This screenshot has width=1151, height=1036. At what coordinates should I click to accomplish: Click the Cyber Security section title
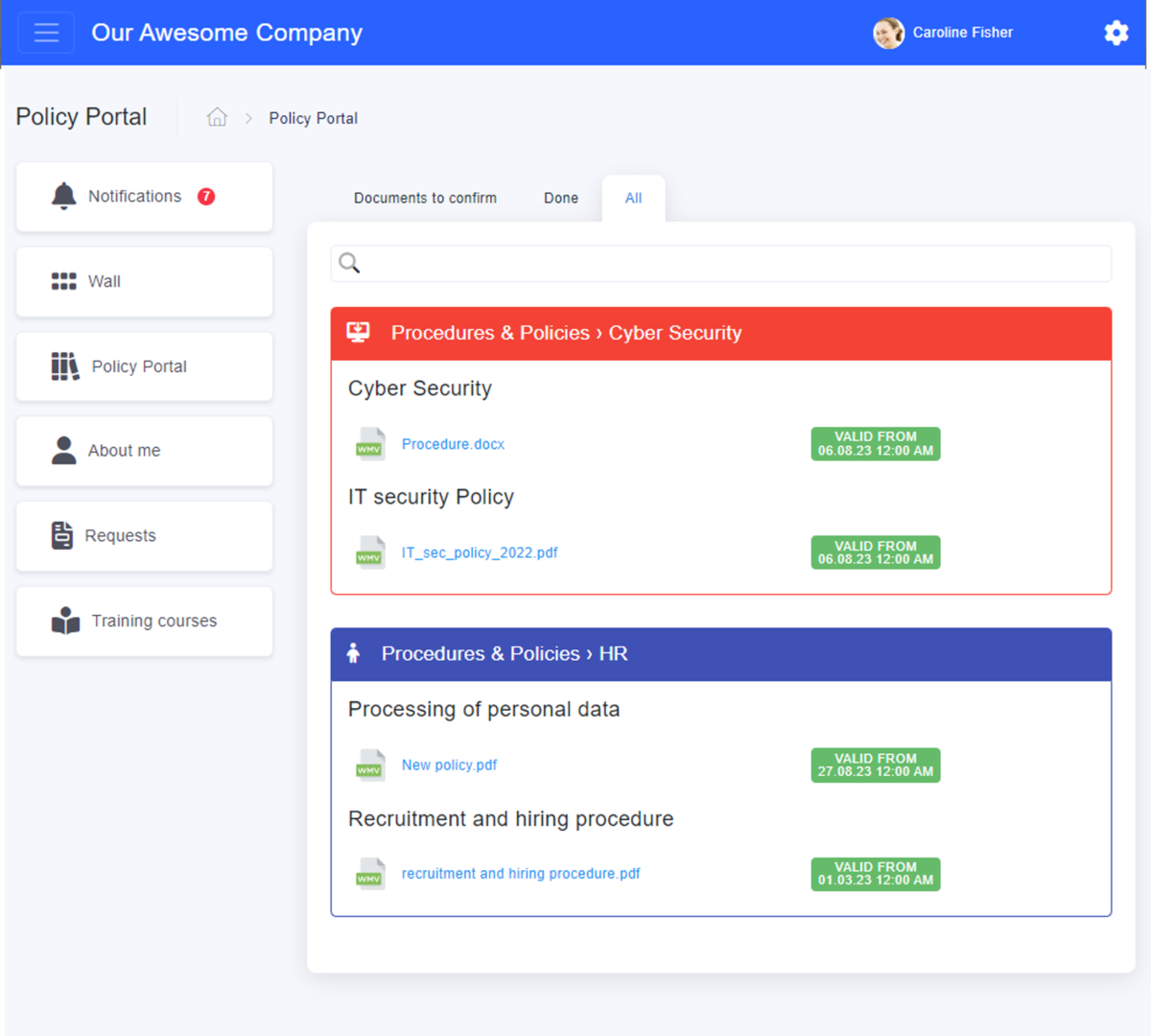420,388
